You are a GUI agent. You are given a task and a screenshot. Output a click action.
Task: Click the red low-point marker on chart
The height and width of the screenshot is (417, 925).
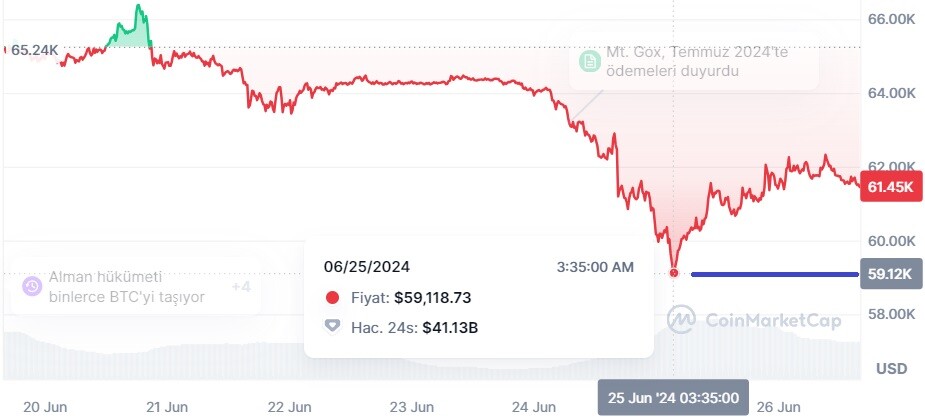click(x=674, y=272)
